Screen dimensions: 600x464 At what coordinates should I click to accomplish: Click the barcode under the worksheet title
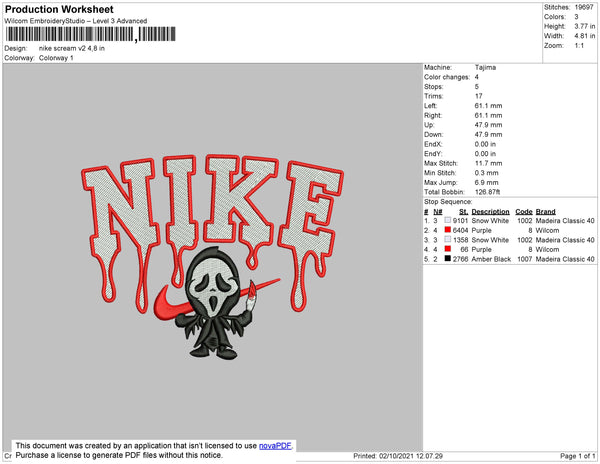point(91,34)
